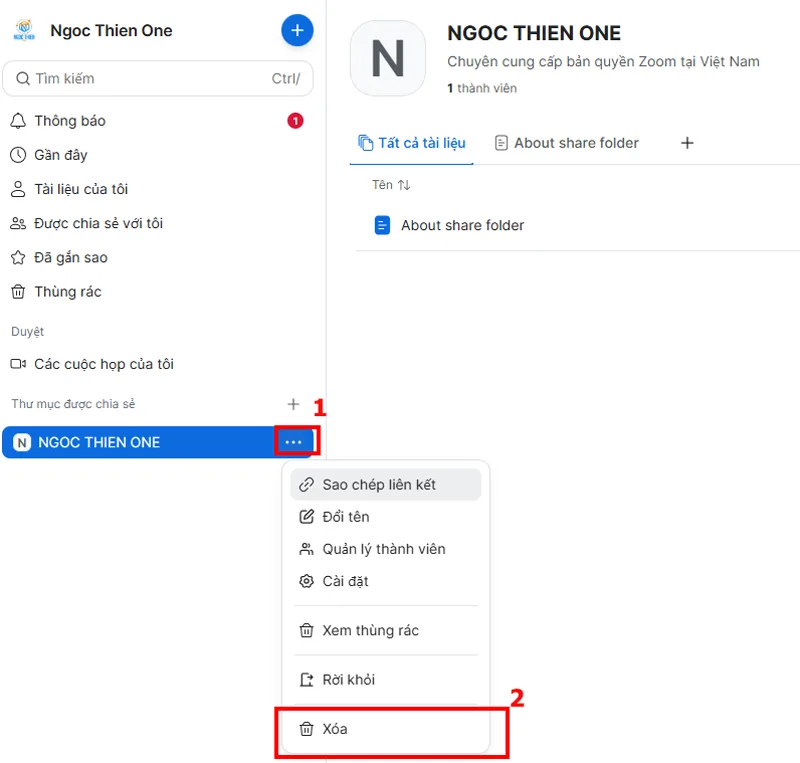Click the large N folder avatar

[x=388, y=59]
